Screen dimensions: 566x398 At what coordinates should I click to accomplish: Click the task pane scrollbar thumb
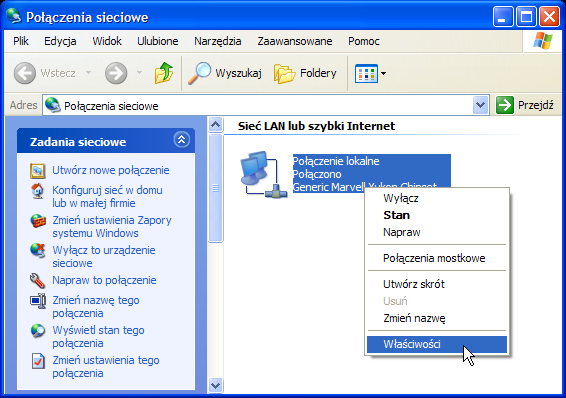pos(215,188)
